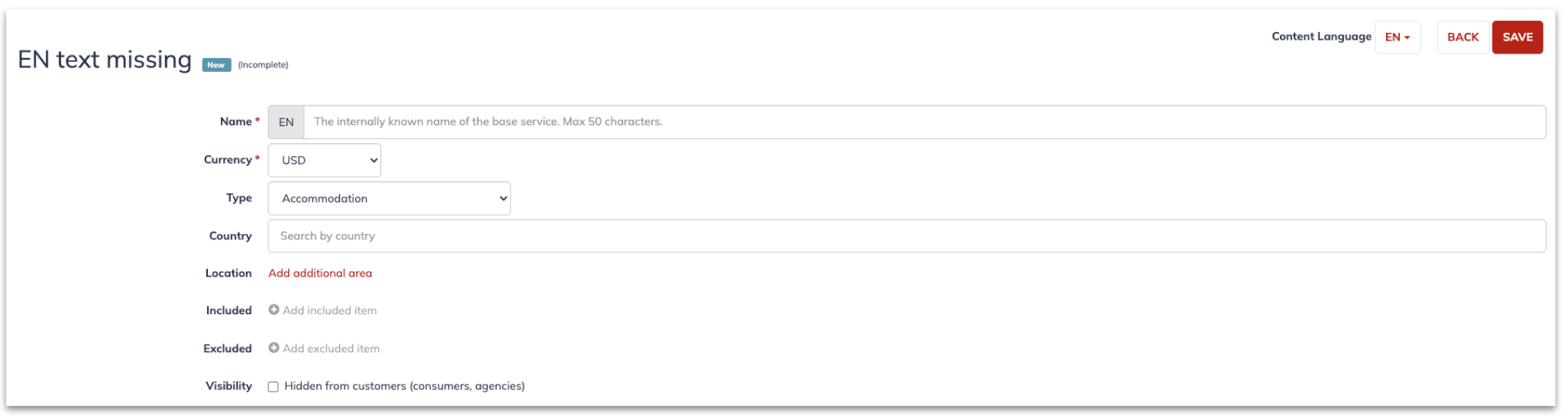Click the Add additional area link

tap(320, 274)
